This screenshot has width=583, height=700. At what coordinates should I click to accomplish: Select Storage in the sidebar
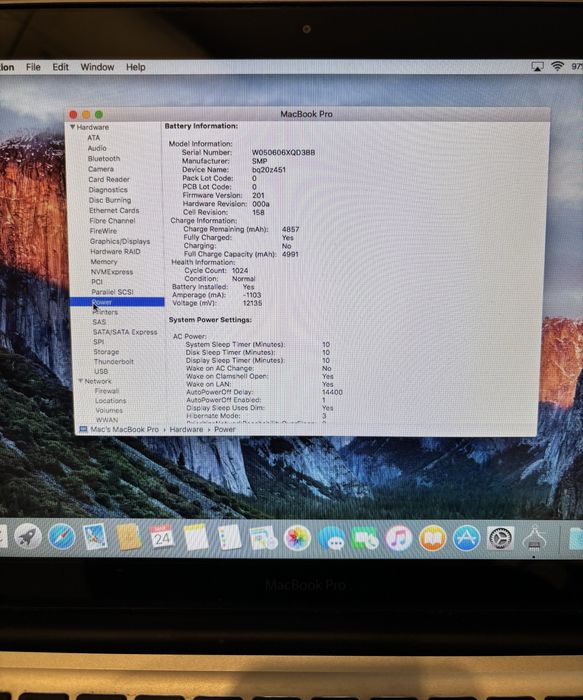[106, 351]
